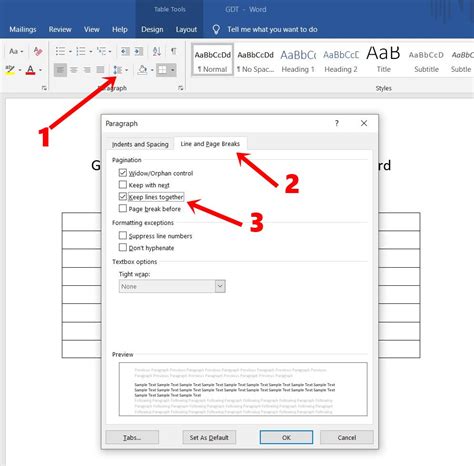Enable Suppress line numbers checkbox
The width and height of the screenshot is (474, 466).
click(123, 236)
